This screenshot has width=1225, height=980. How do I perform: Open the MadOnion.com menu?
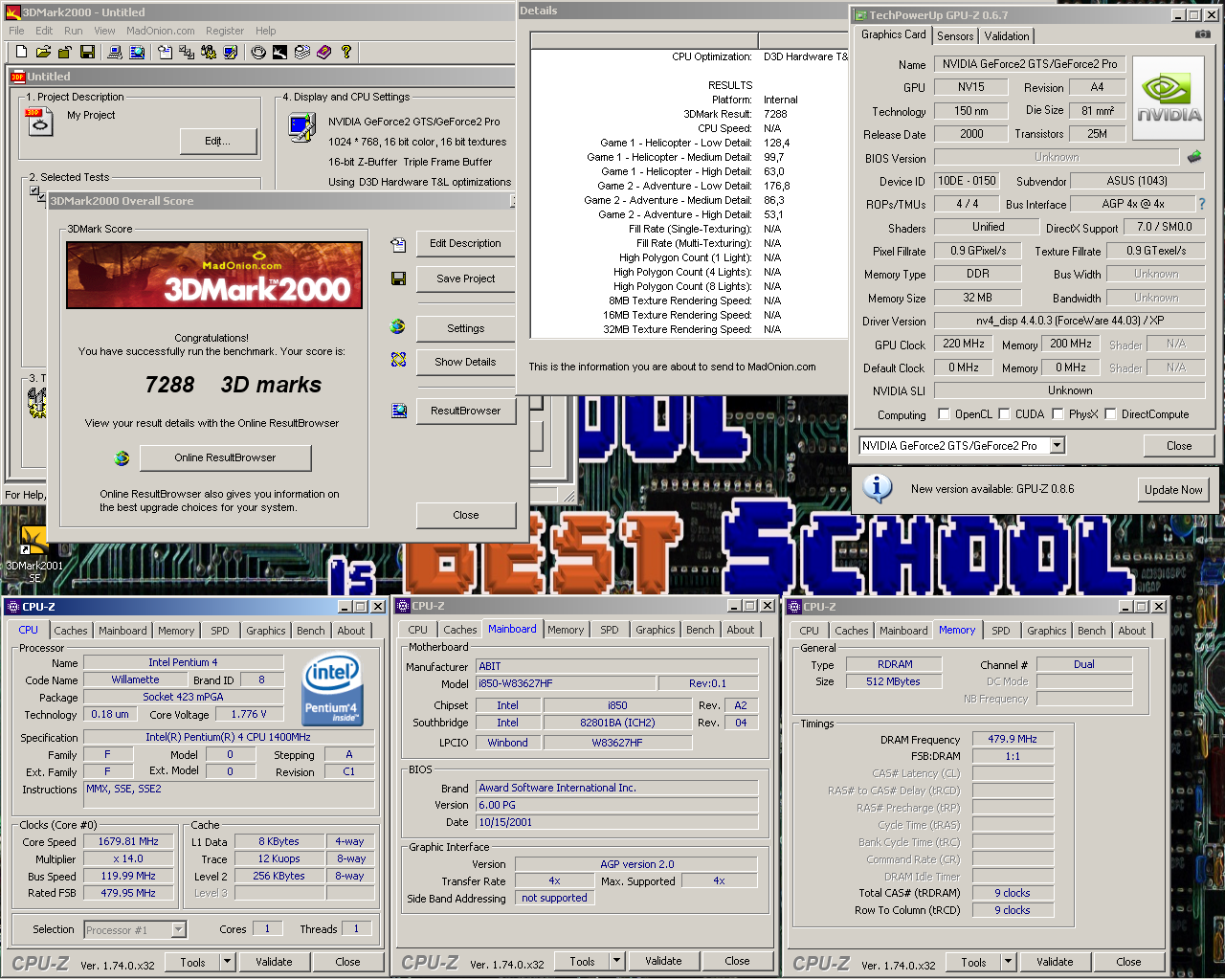tap(161, 31)
